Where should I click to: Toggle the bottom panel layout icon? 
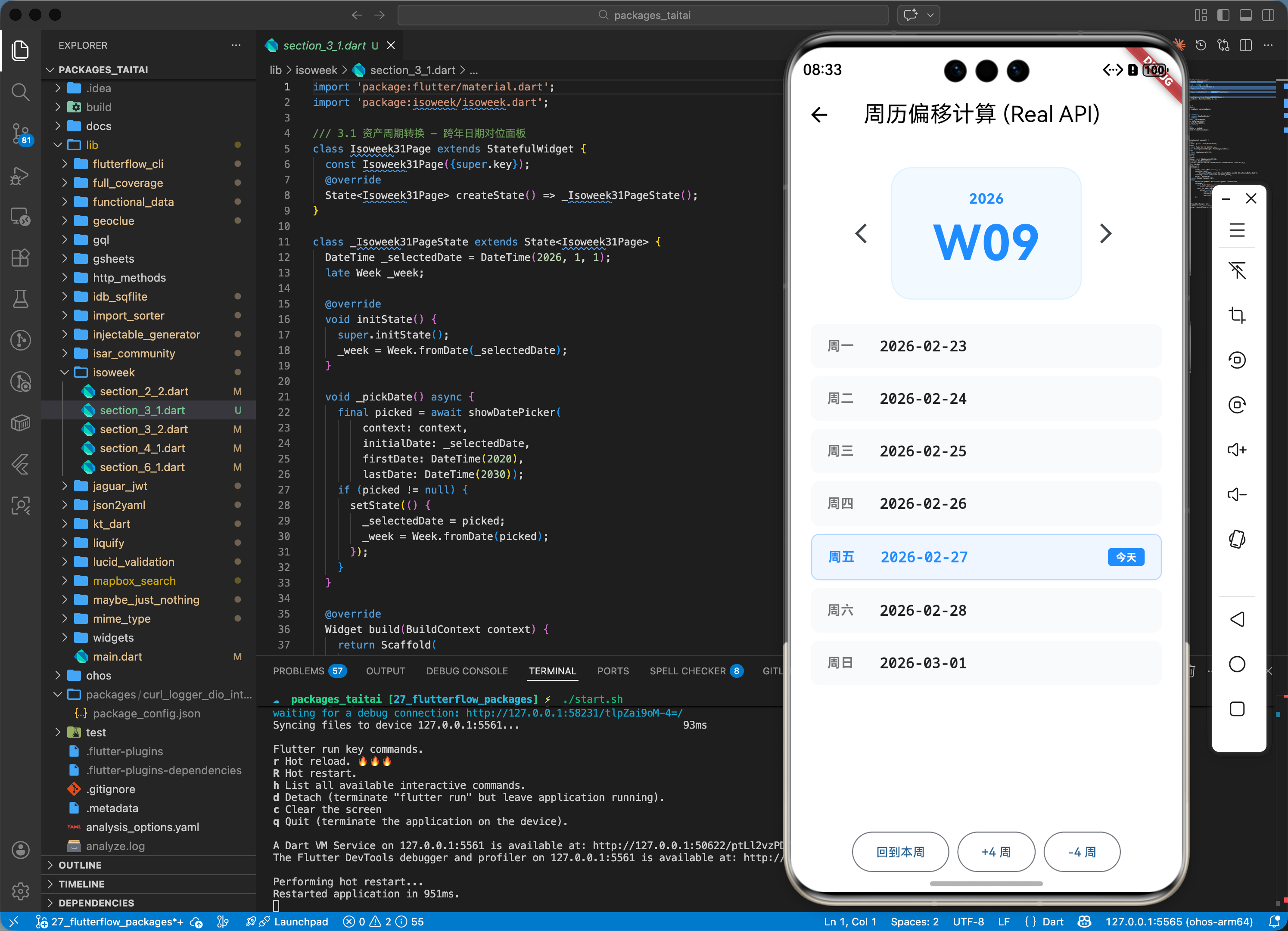tap(1245, 16)
